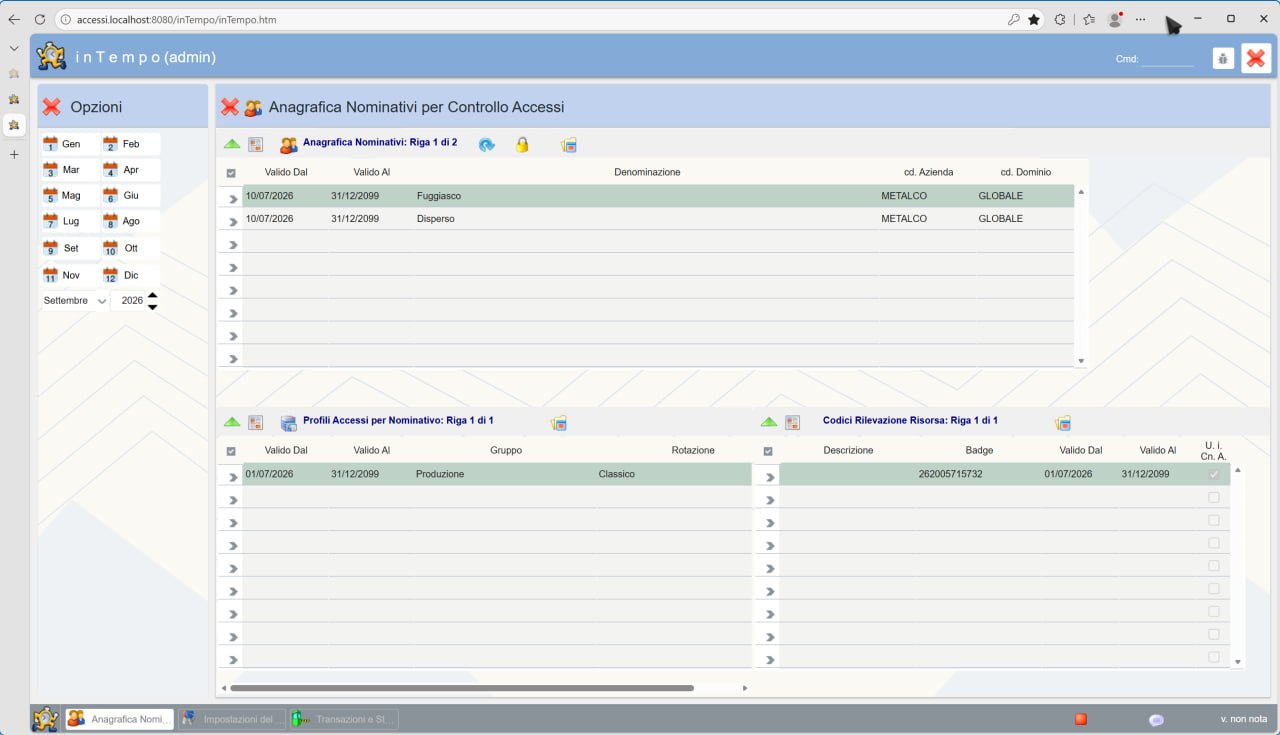This screenshot has width=1280, height=735.
Task: Open the Settembre month dropdown
Action: tap(75, 300)
